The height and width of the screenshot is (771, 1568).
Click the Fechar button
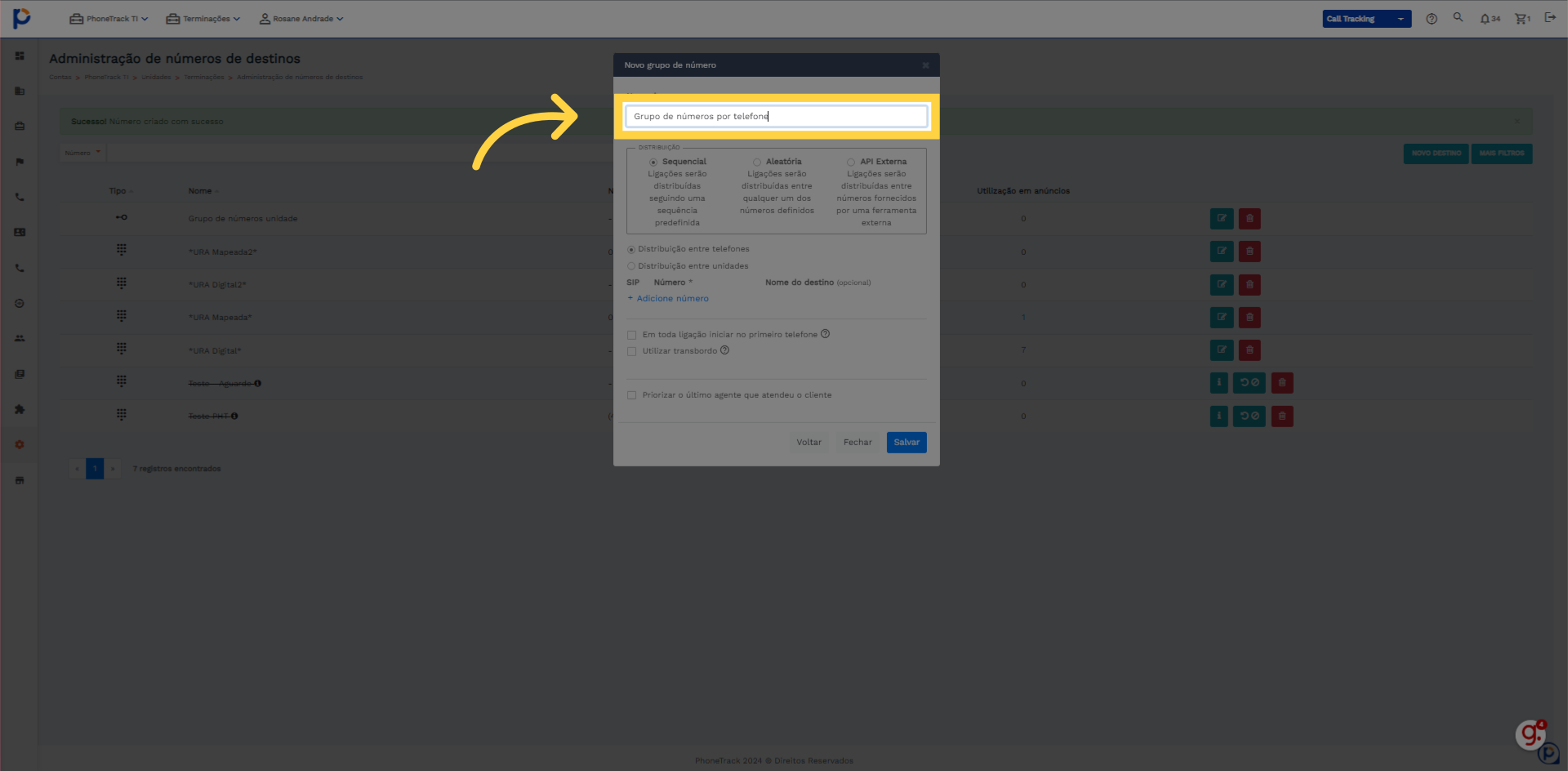tap(857, 443)
